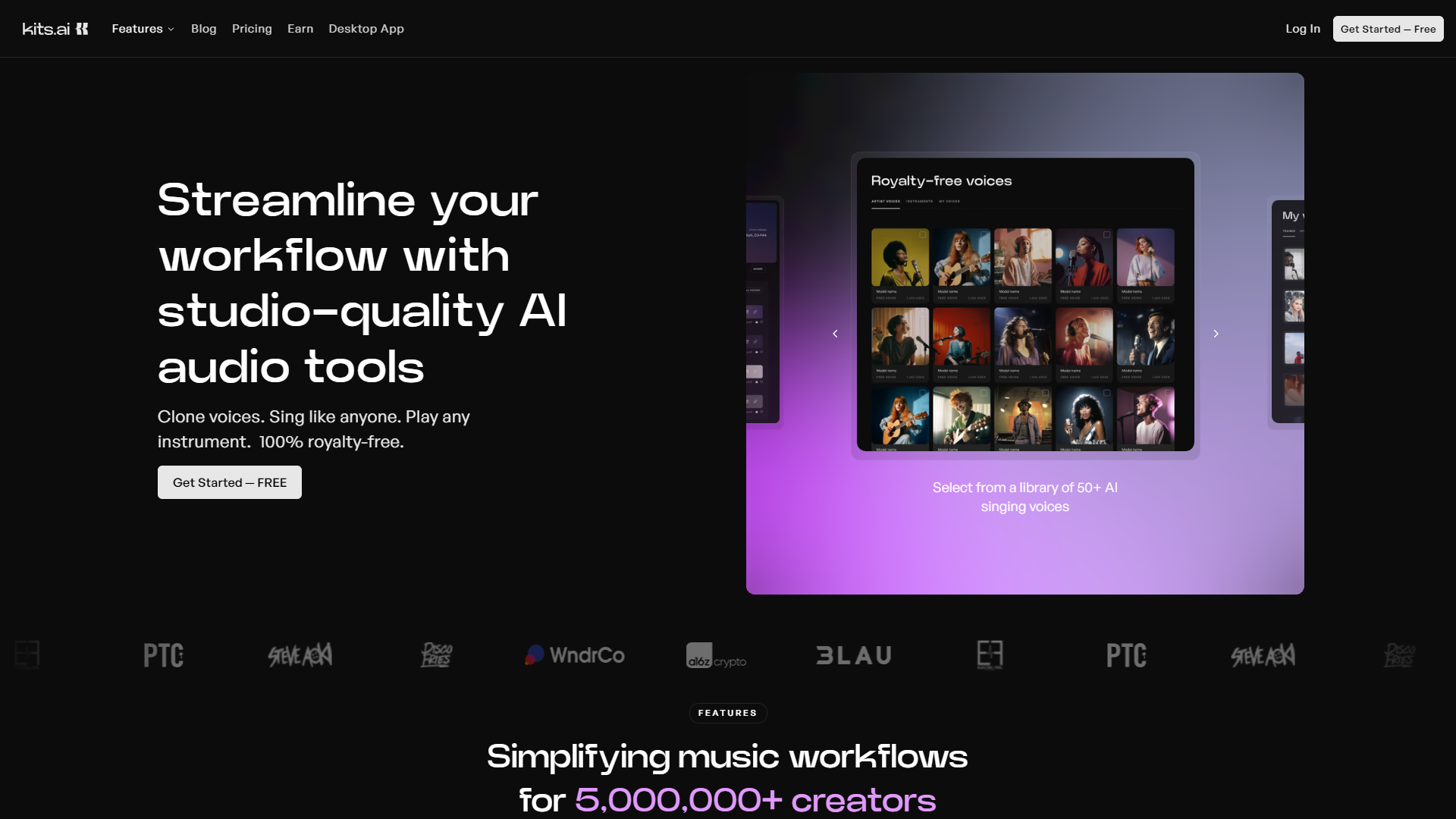Screen dimensions: 1456x819
Task: Click the left carousel navigation arrow
Action: [x=834, y=333]
